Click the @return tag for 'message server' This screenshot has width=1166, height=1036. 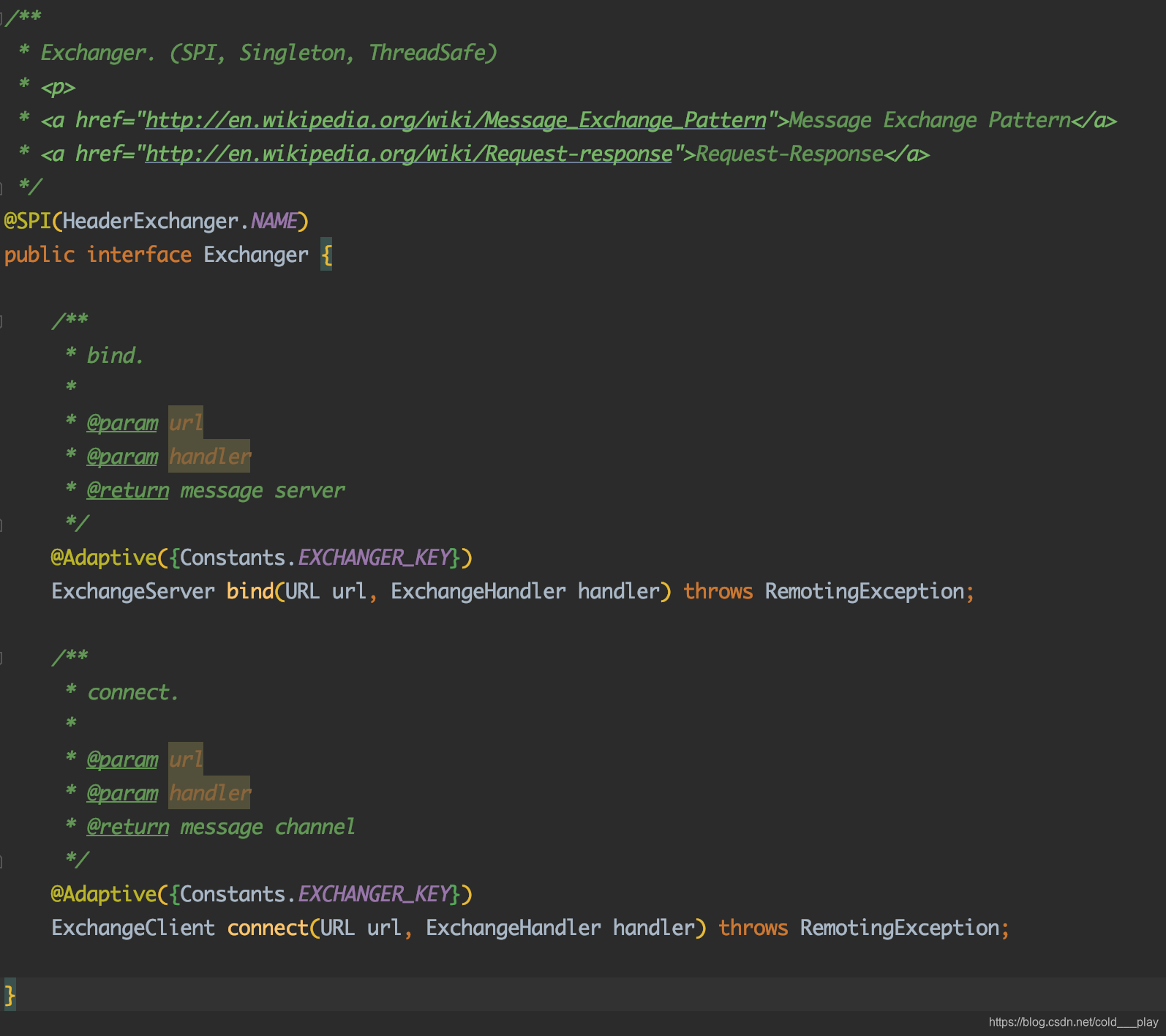coord(128,490)
